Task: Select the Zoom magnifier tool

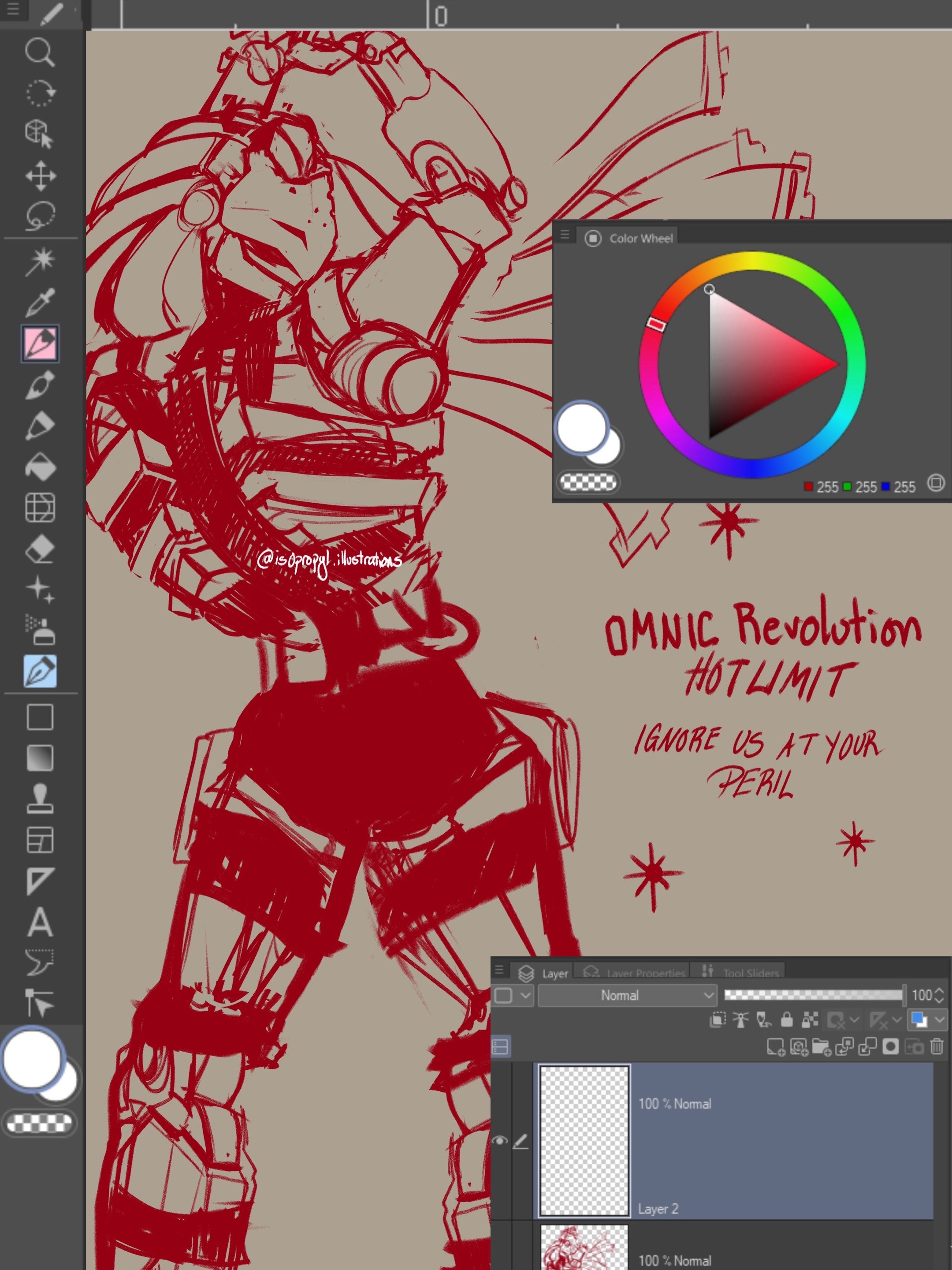Action: tap(40, 53)
